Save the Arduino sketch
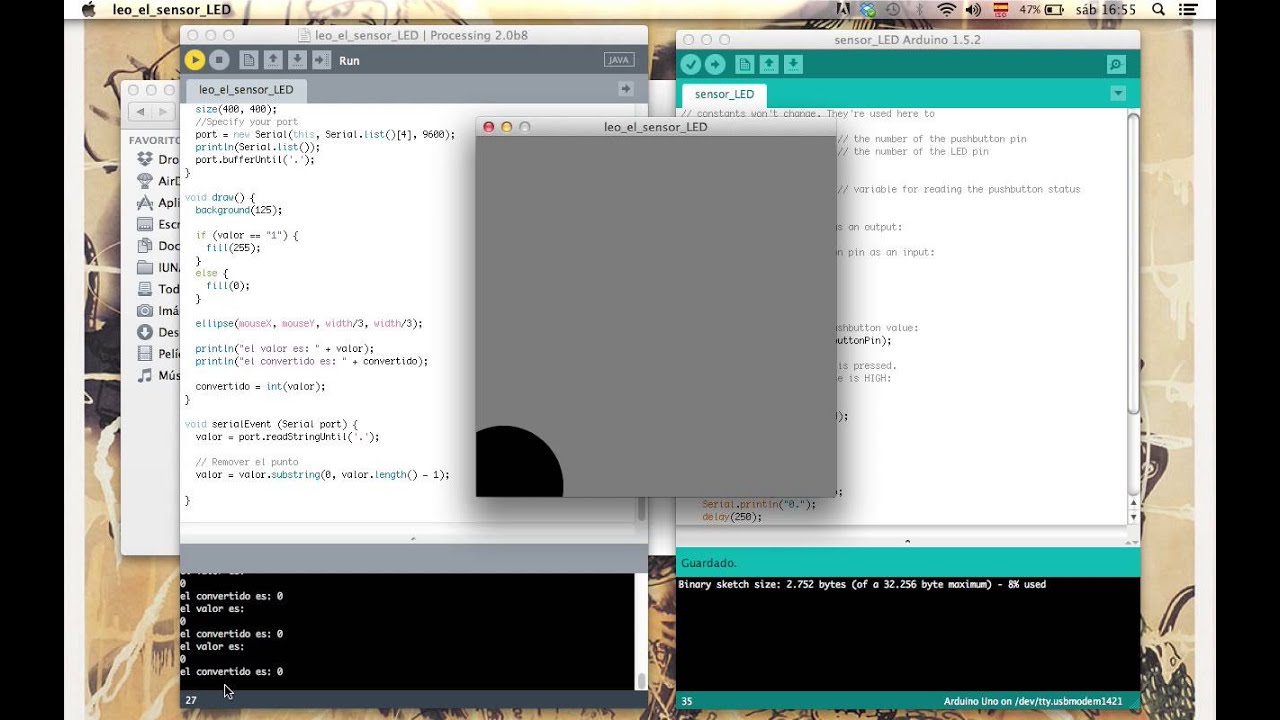Viewport: 1280px width, 720px height. pyautogui.click(x=792, y=63)
